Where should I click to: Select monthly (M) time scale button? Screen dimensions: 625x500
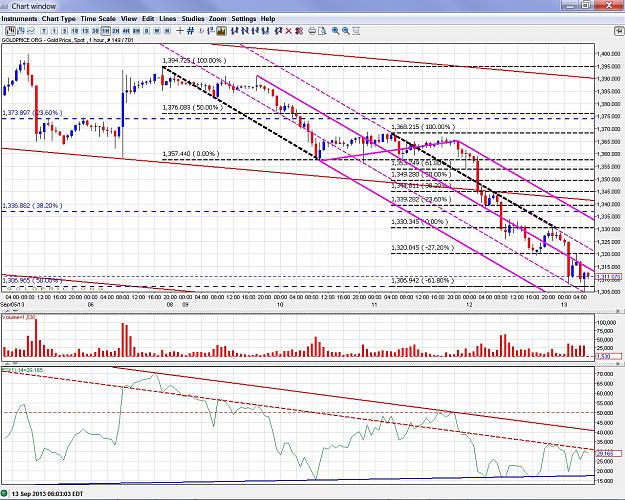(x=167, y=31)
